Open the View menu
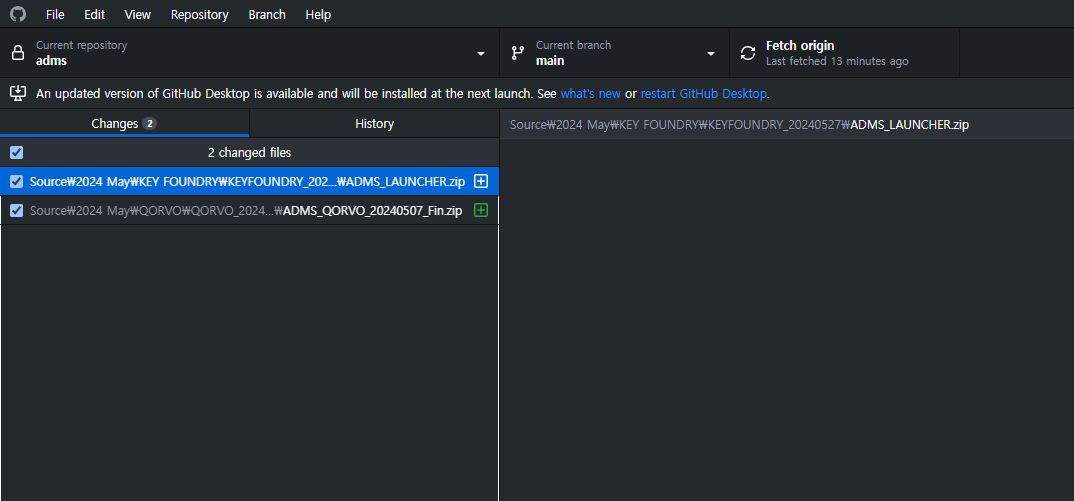 [138, 14]
